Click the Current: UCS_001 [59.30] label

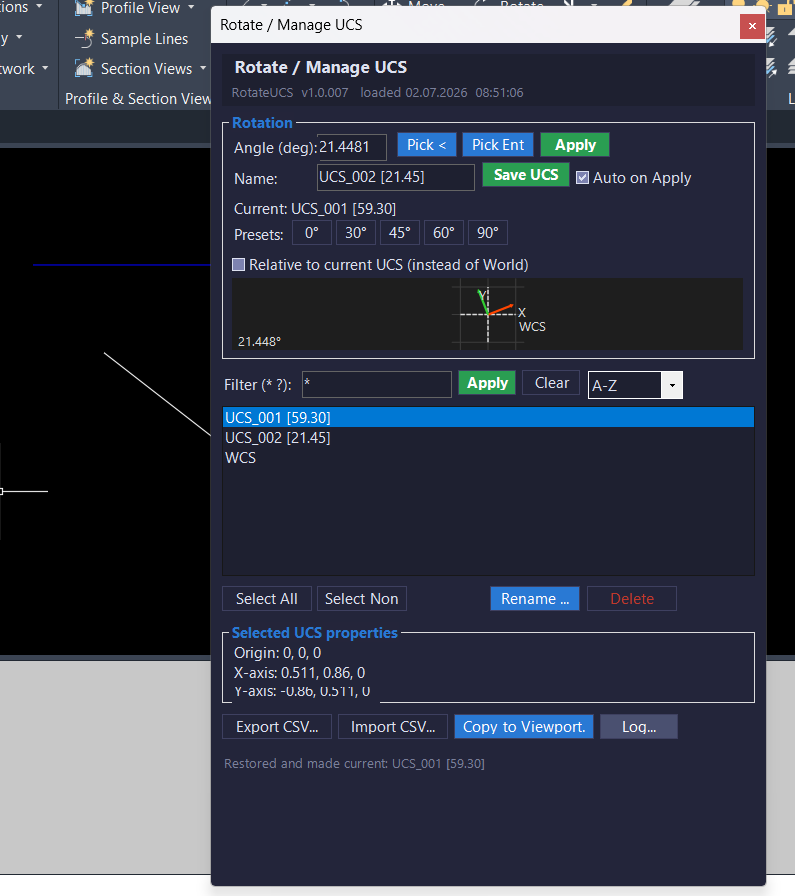(315, 209)
